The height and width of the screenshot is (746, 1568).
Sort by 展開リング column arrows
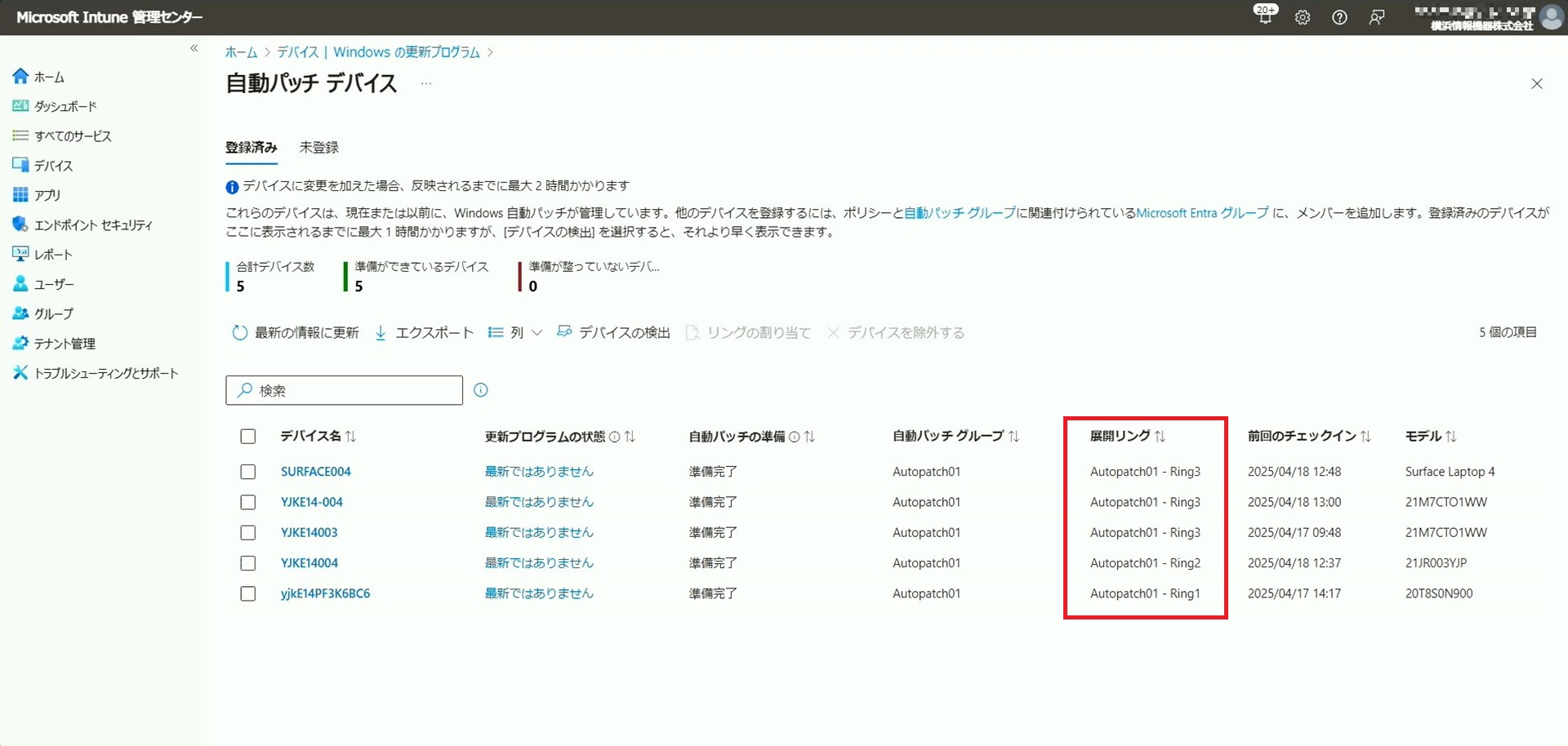pyautogui.click(x=1160, y=437)
